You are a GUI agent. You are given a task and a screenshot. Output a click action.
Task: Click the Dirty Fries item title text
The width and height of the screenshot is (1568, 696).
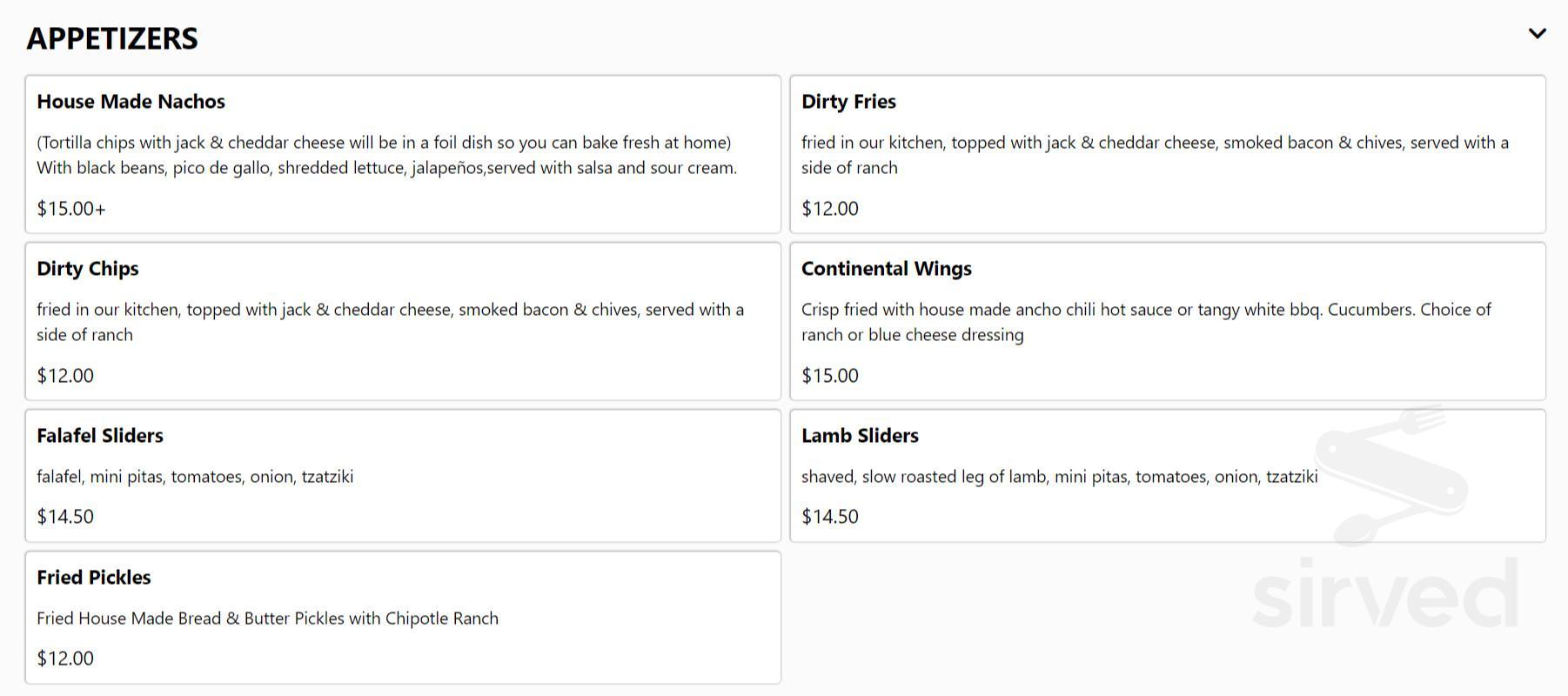click(x=848, y=102)
